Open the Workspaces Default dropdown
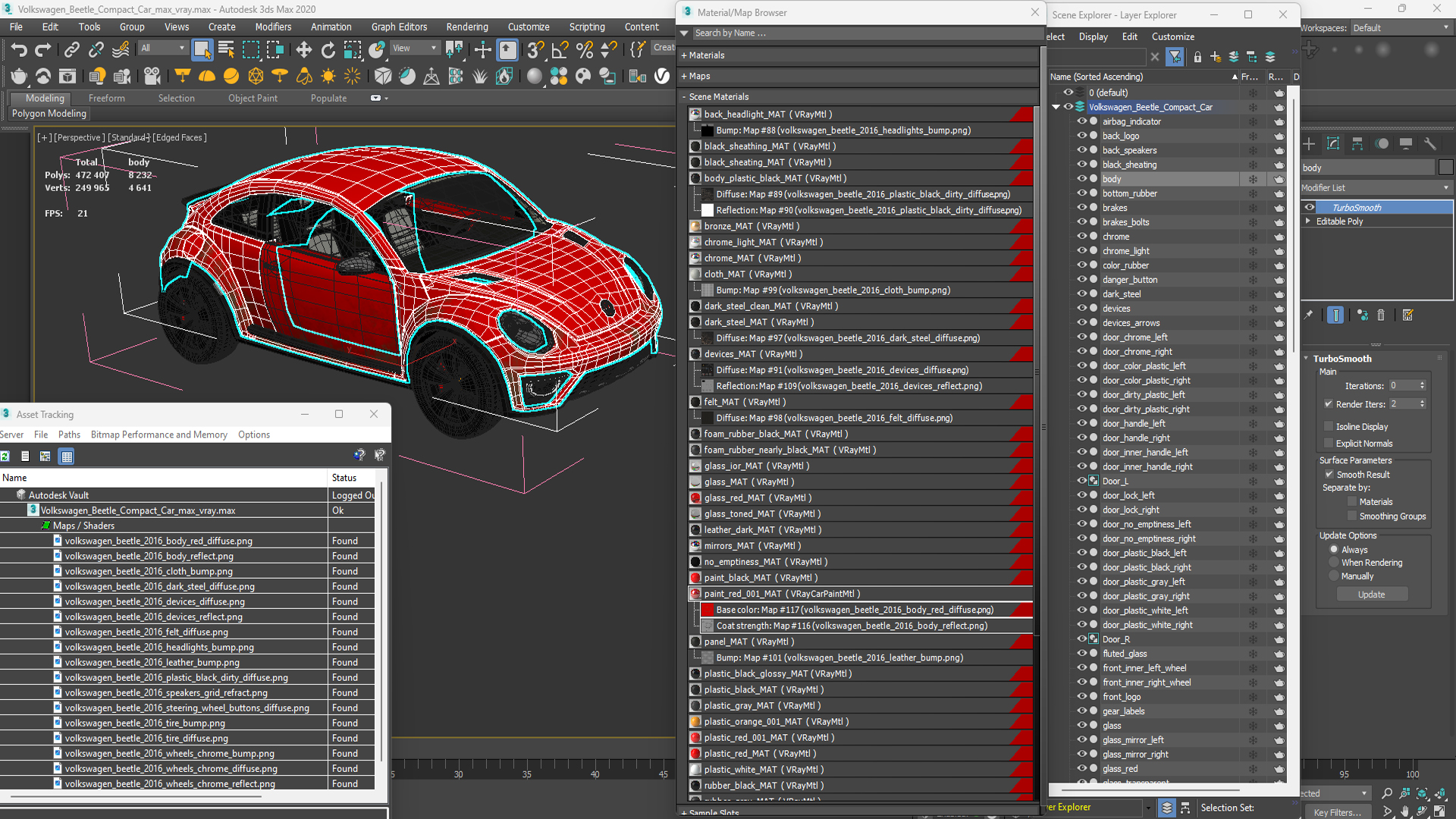The width and height of the screenshot is (1456, 819). click(1401, 28)
